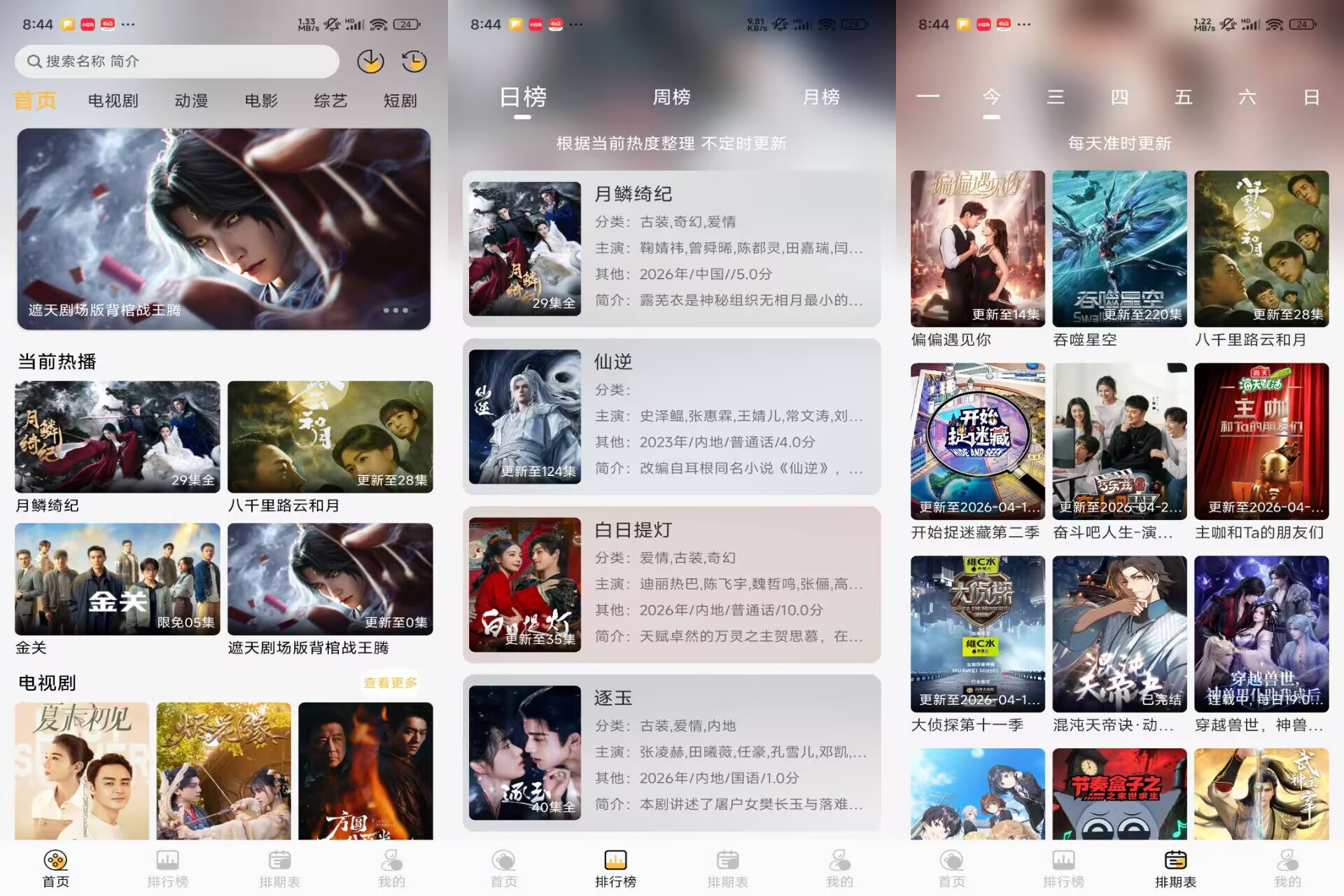Switch to the 电视剧 category tab
The height and width of the screenshot is (896, 1344).
[x=113, y=101]
